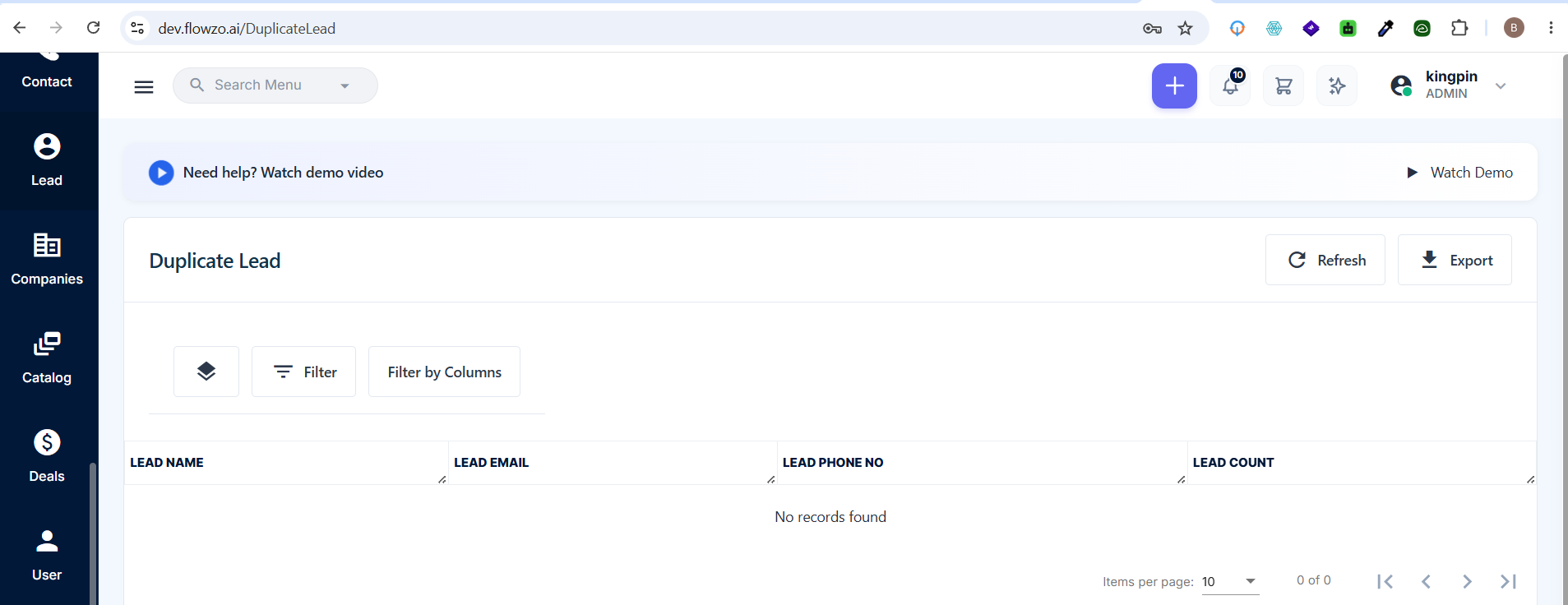
Task: Click the blue plus add button
Action: click(1174, 85)
